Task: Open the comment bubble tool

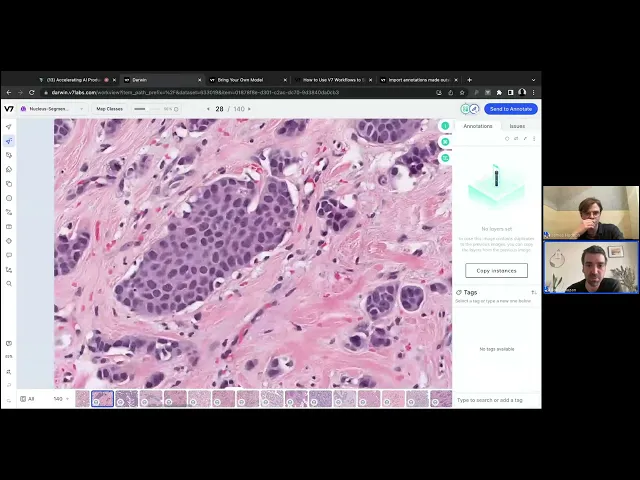Action: point(9,255)
